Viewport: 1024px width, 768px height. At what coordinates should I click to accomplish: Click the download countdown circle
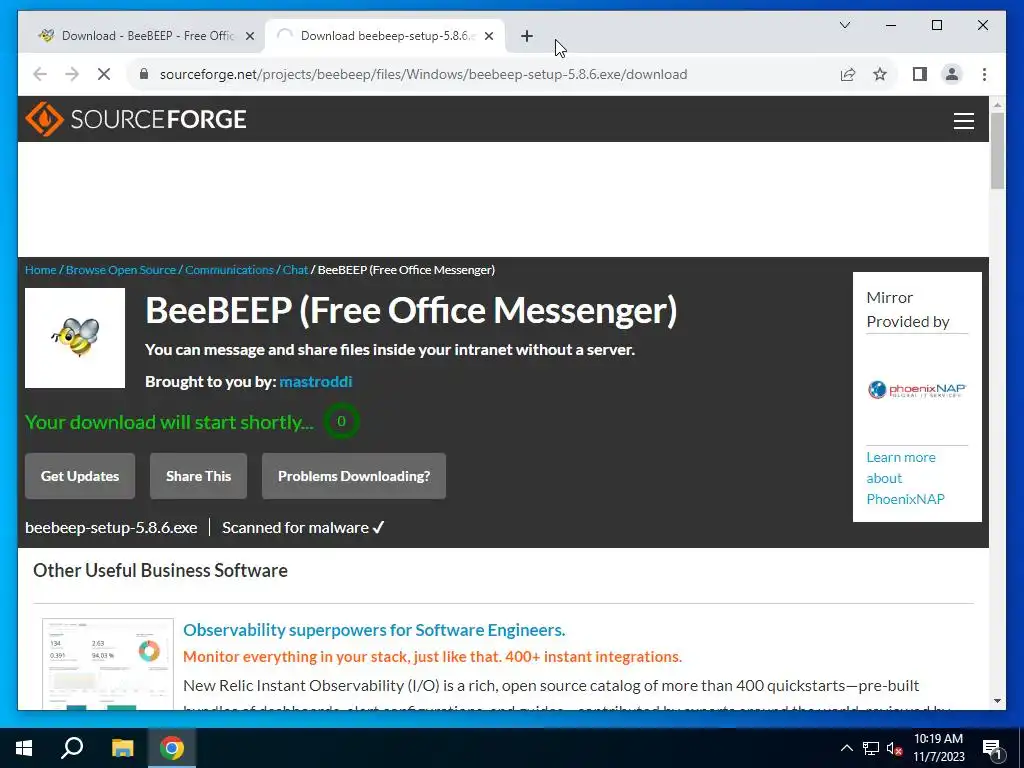point(341,421)
